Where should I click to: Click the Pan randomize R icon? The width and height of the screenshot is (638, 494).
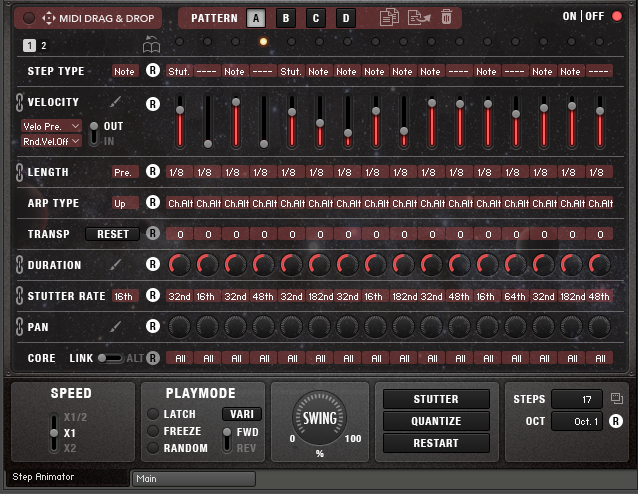click(x=153, y=326)
